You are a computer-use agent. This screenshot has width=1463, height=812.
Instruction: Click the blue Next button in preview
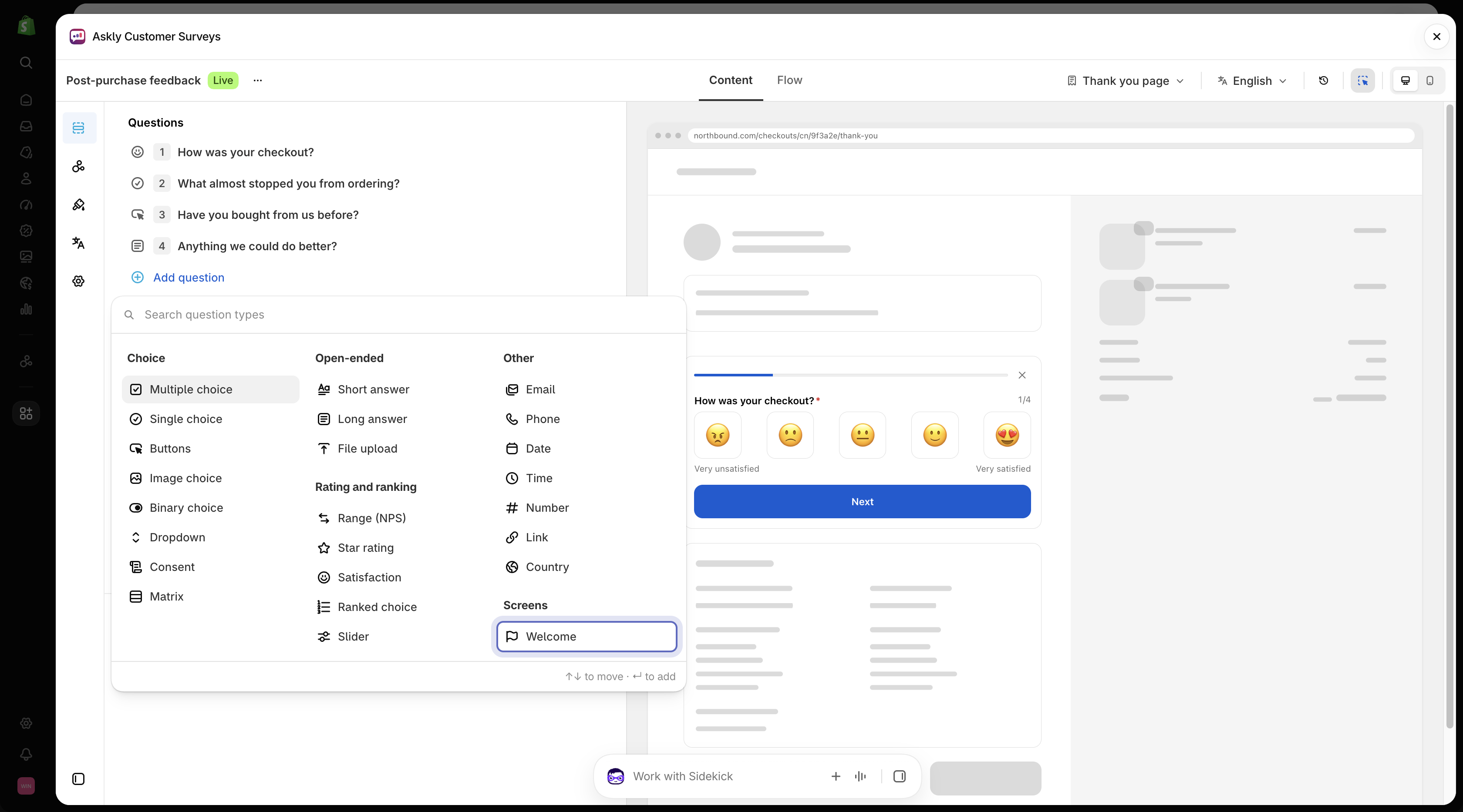click(862, 502)
